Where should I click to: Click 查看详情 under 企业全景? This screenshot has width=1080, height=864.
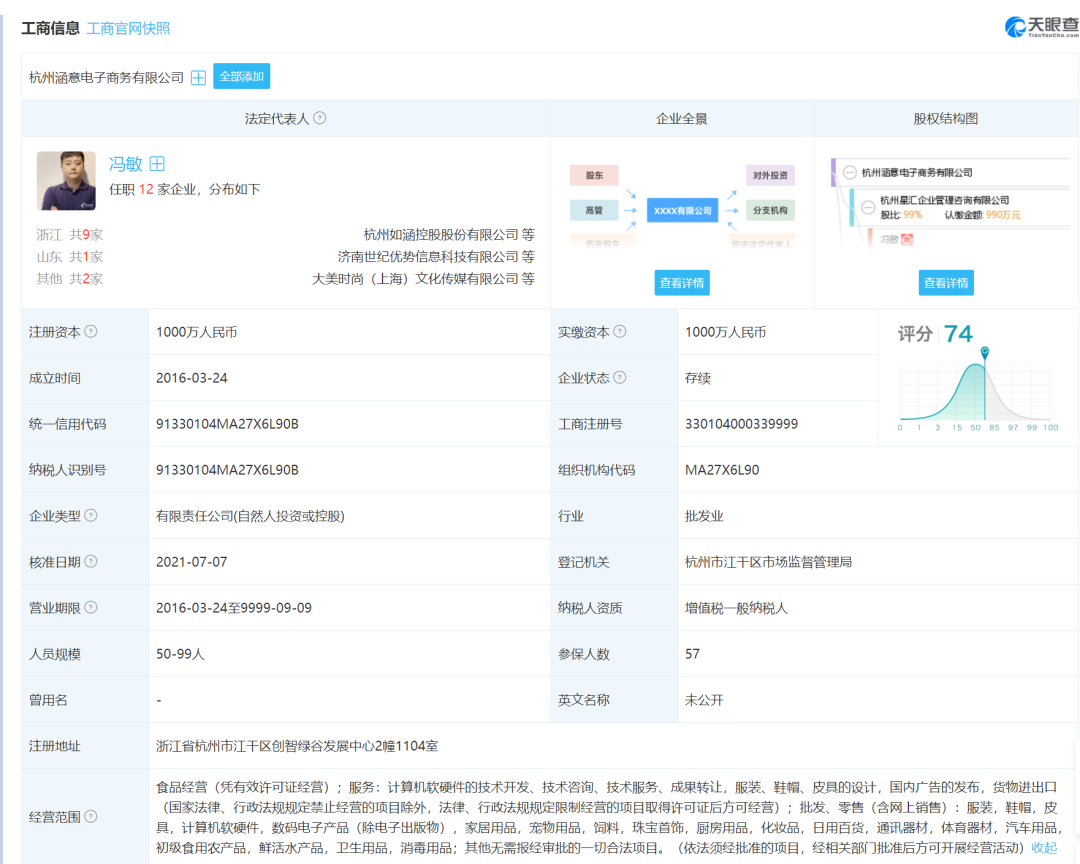(682, 282)
